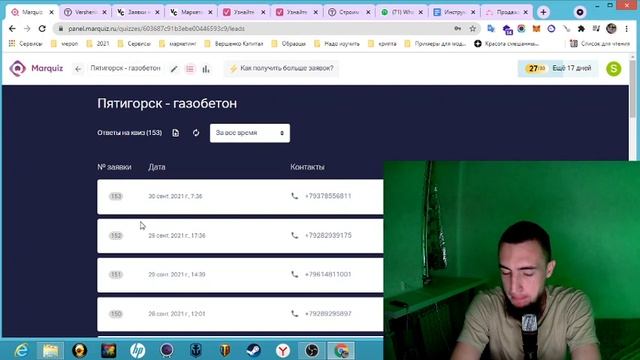640x360 pixels.
Task: Open the green S user avatar
Action: click(613, 69)
